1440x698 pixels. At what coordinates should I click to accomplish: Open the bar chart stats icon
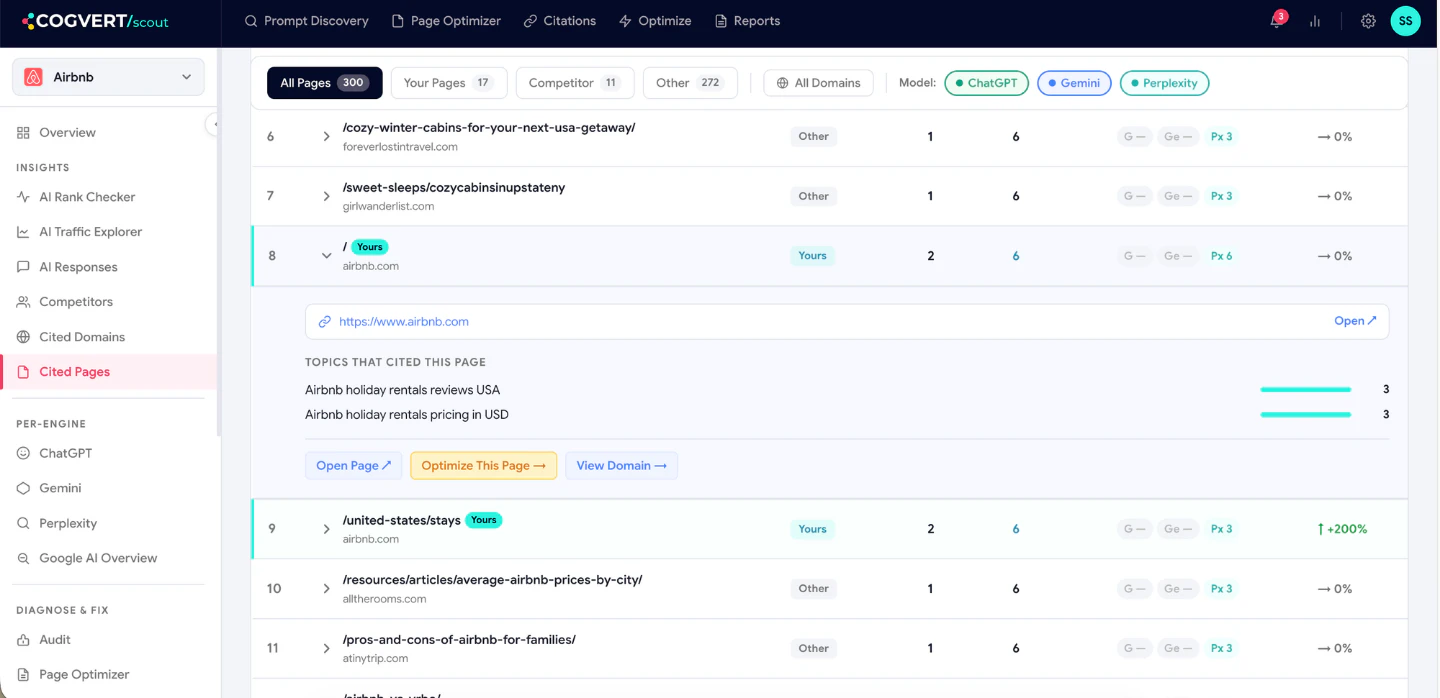[x=1315, y=21]
